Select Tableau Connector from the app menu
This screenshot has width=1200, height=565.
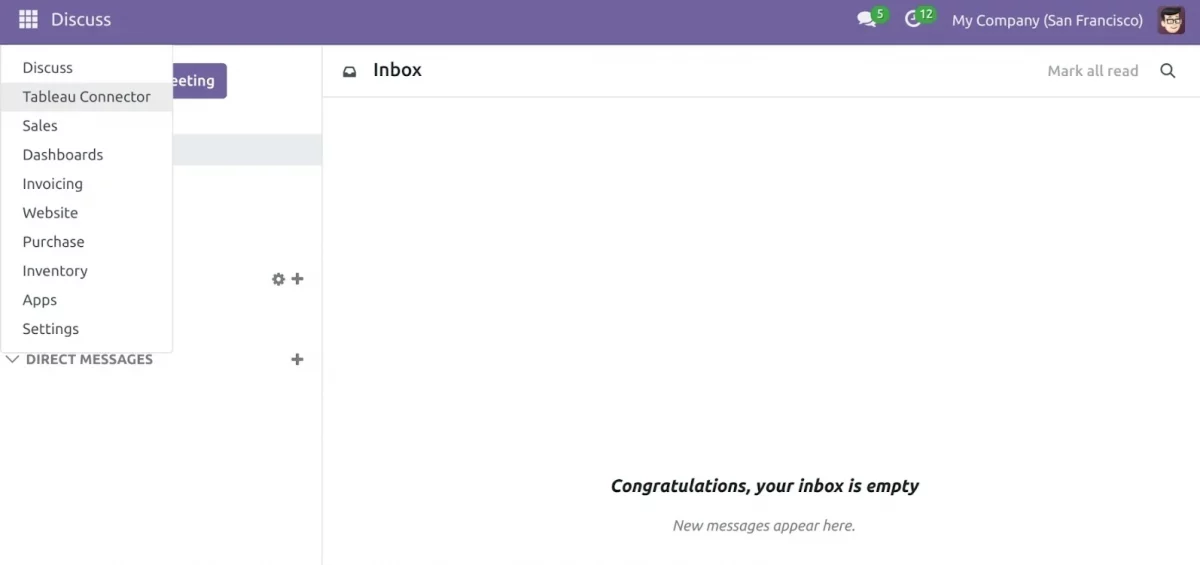(x=86, y=97)
